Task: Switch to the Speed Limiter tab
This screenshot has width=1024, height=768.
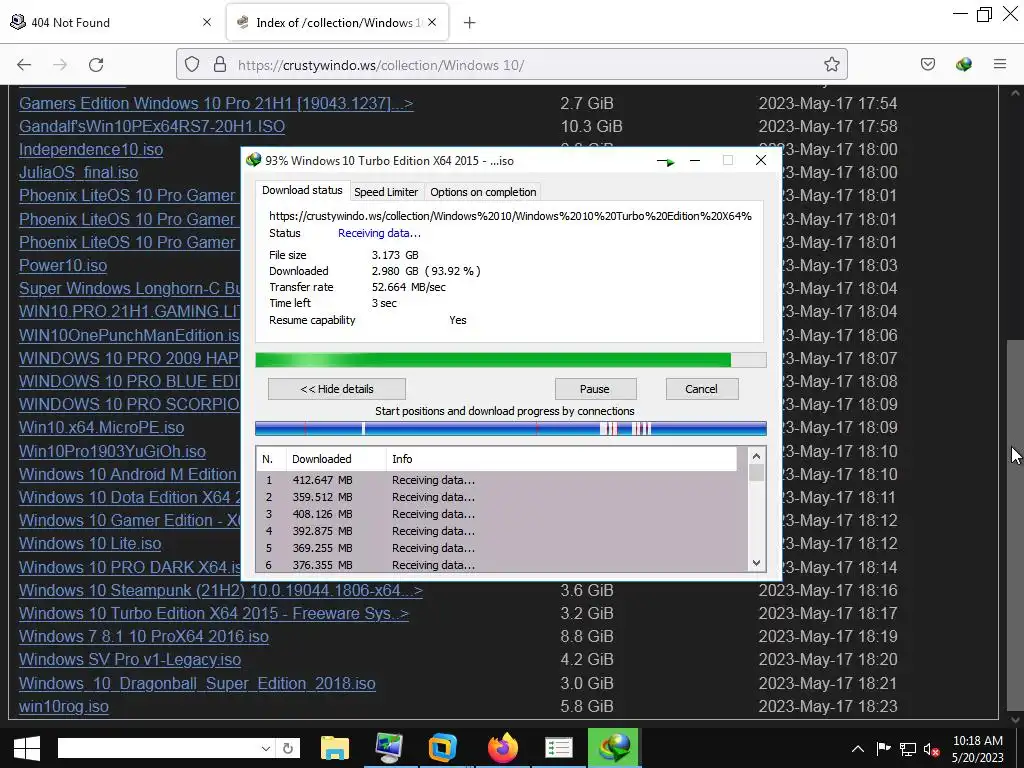Action: tap(386, 192)
